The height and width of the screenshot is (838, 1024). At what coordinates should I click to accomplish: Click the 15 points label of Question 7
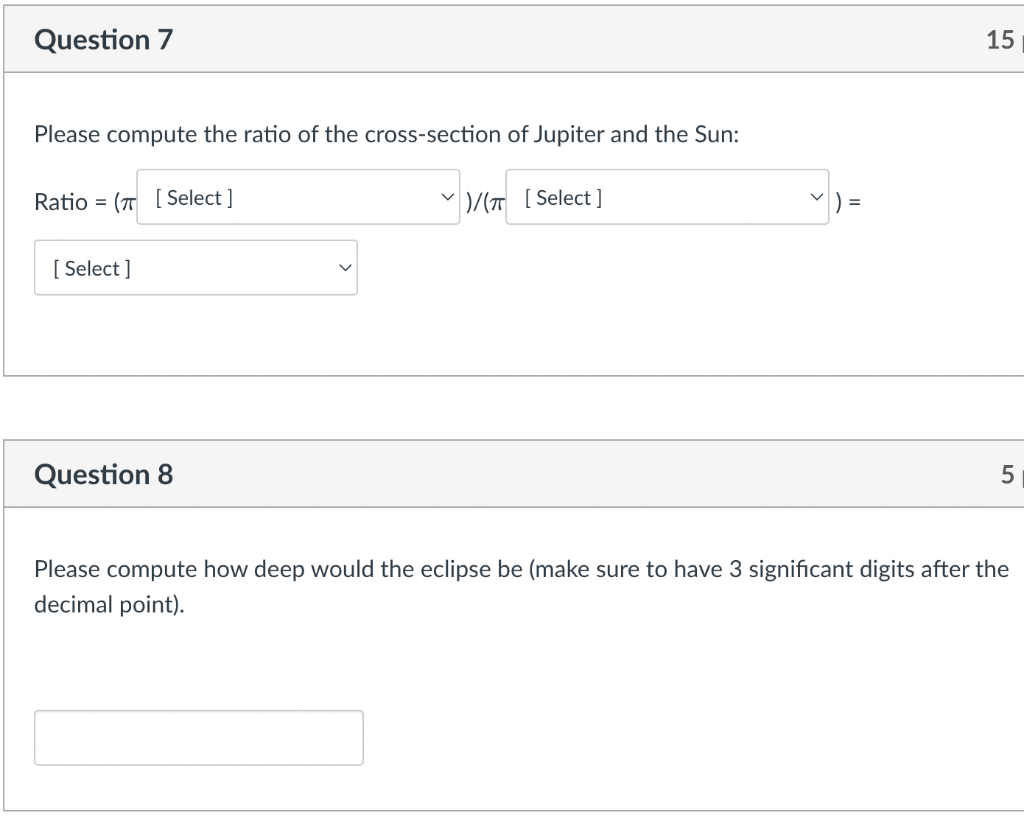(1000, 40)
